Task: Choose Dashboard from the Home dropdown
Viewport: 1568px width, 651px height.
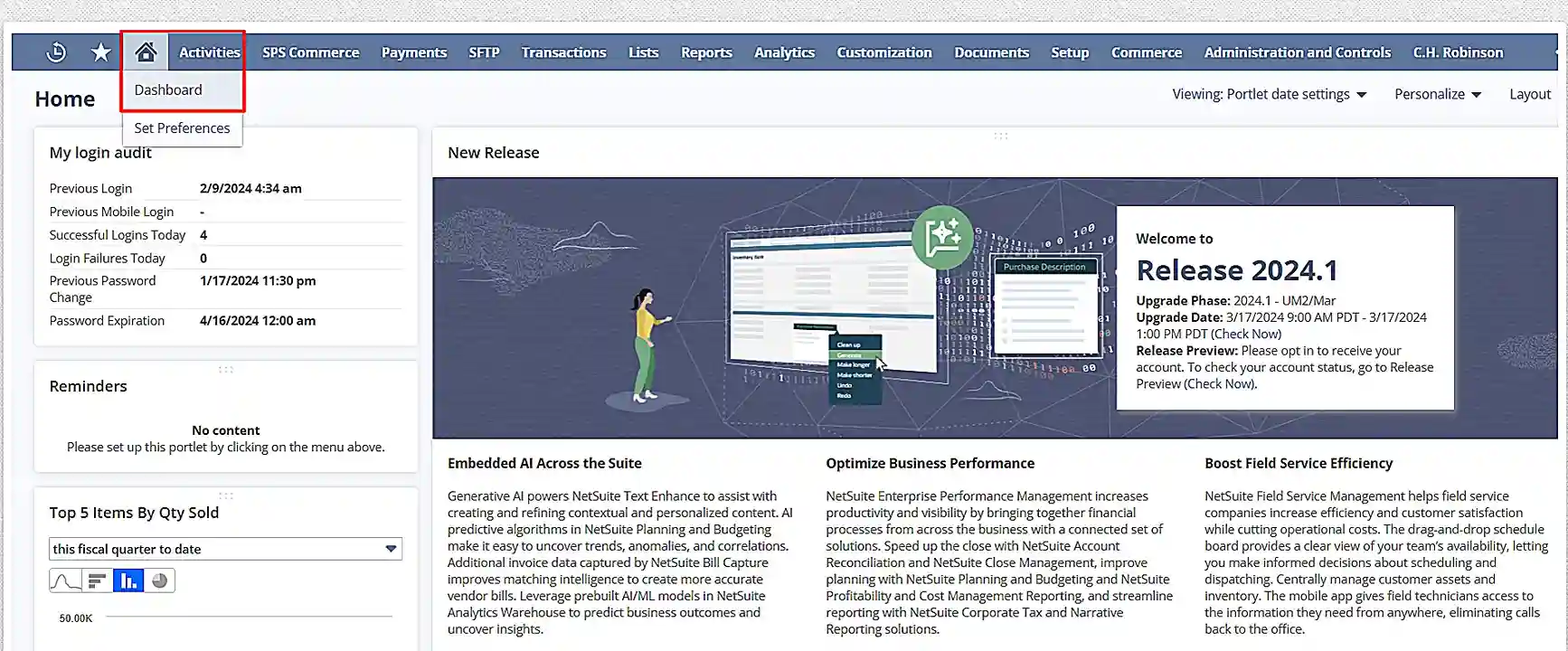Action: pyautogui.click(x=183, y=90)
